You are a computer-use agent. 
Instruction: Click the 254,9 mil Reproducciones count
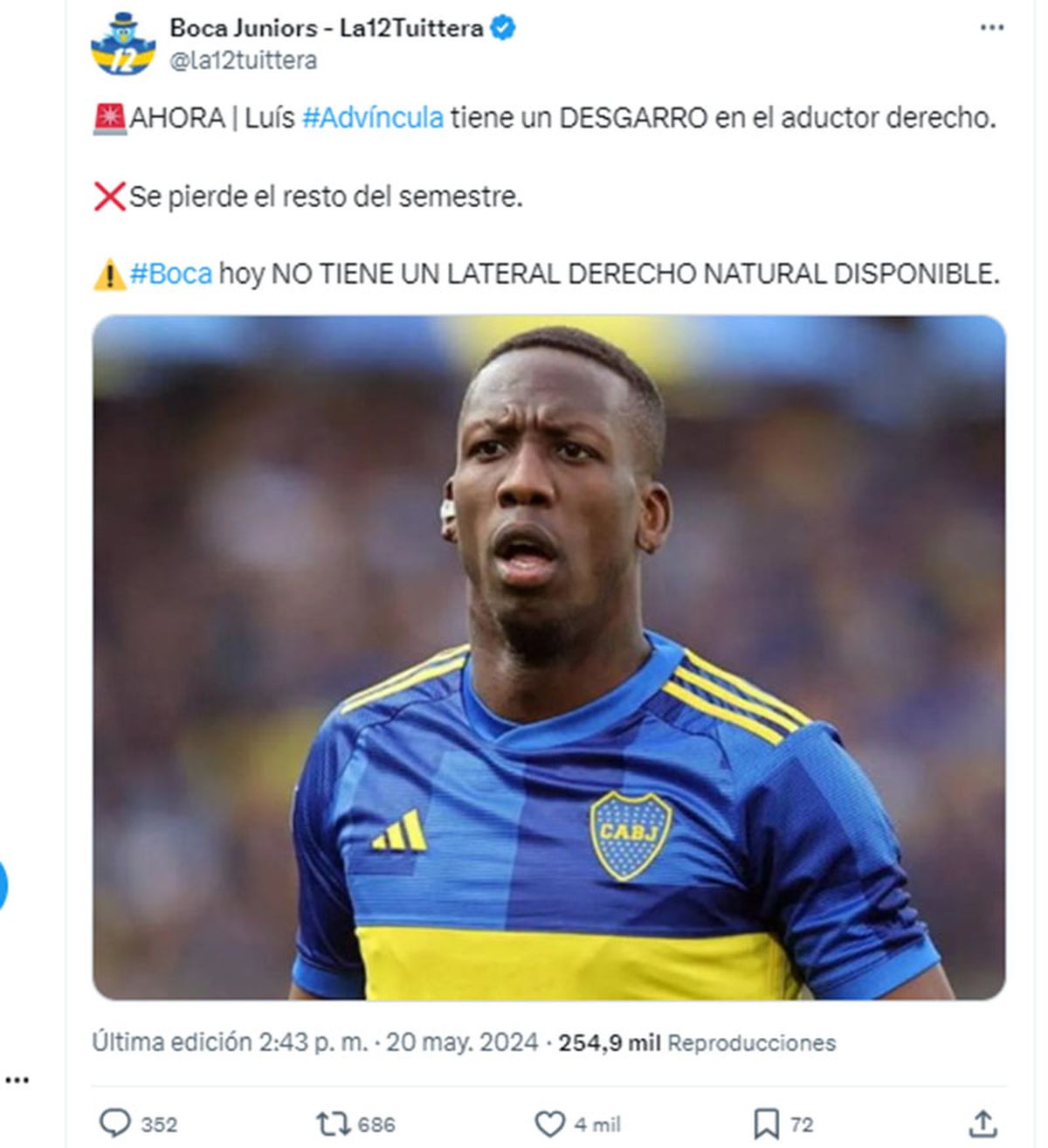(x=697, y=1042)
